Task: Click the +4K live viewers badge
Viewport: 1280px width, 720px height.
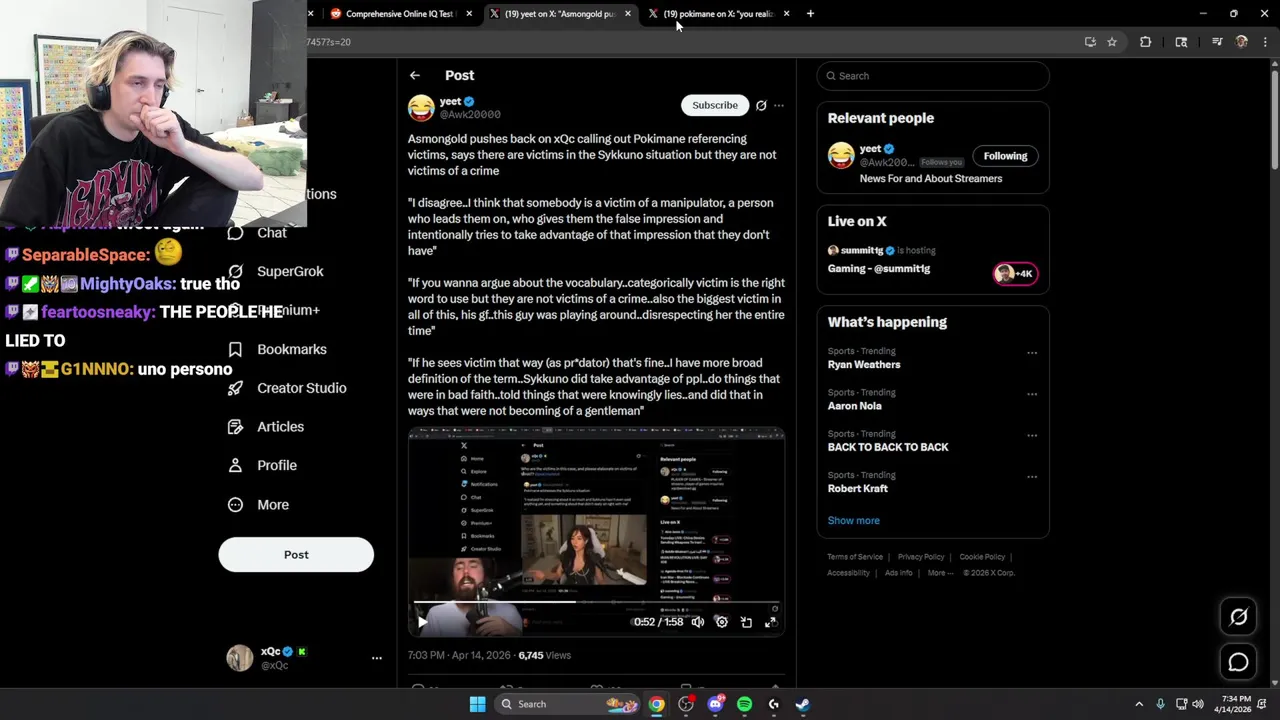Action: pyautogui.click(x=1015, y=273)
